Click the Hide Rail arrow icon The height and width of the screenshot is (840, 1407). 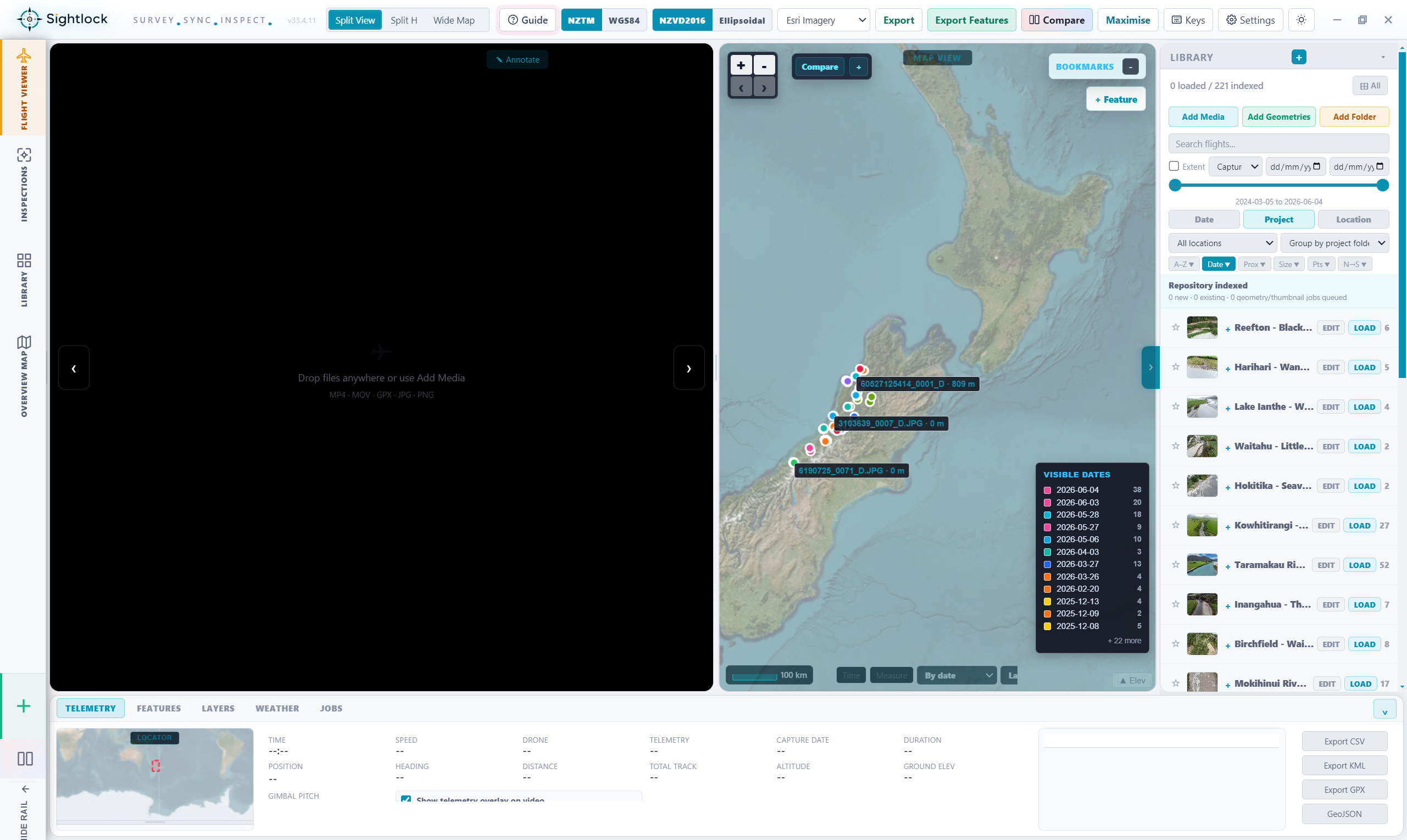pos(24,788)
